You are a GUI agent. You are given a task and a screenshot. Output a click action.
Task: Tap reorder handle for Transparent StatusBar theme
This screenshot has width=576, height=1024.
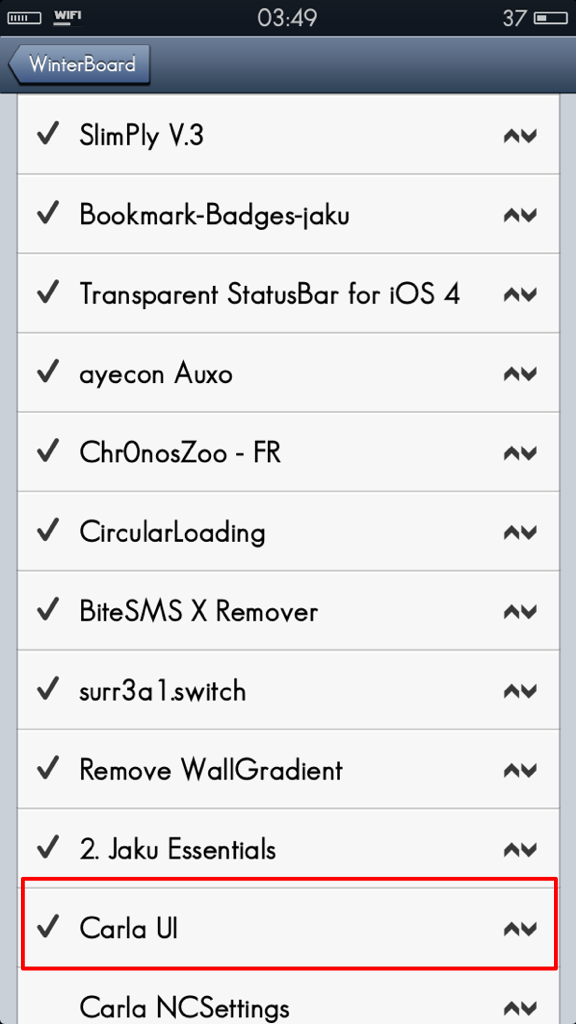tap(520, 295)
